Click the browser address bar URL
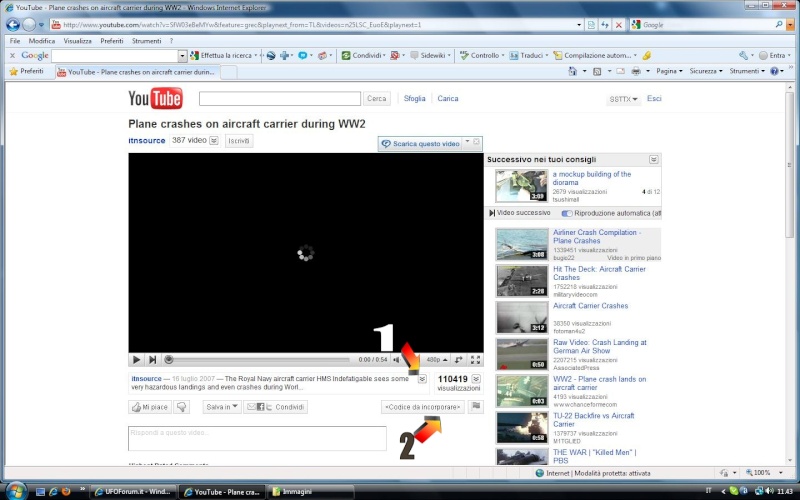This screenshot has width=800, height=500. 242,24
